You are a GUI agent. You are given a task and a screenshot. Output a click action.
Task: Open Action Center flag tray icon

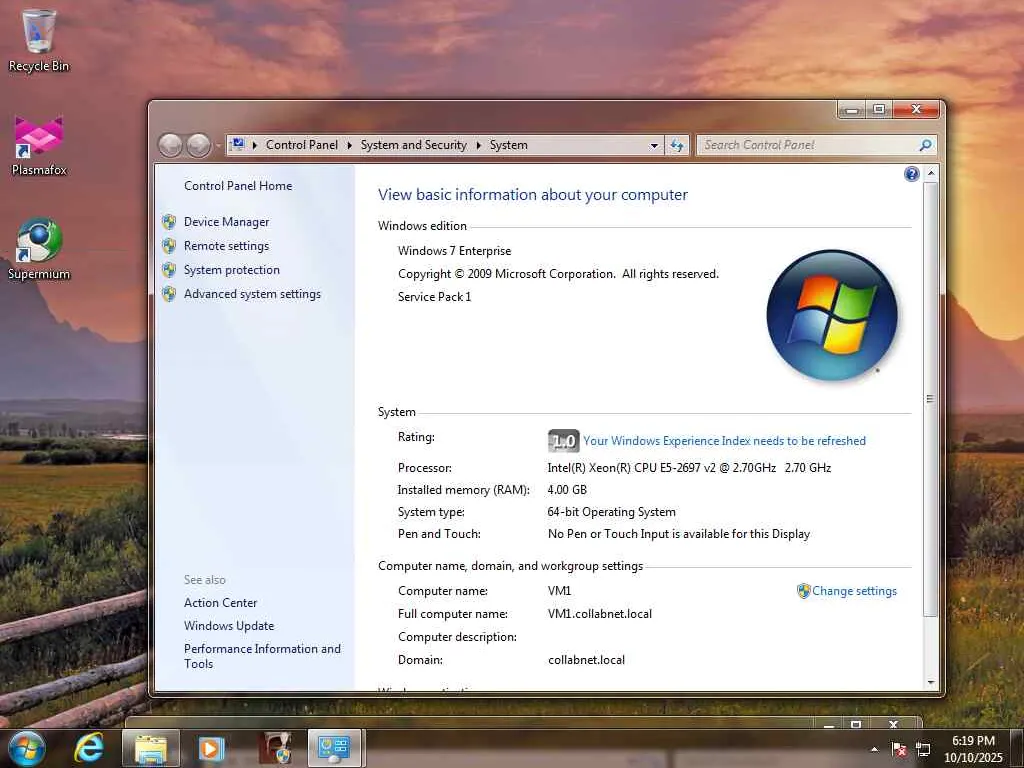pyautogui.click(x=899, y=749)
